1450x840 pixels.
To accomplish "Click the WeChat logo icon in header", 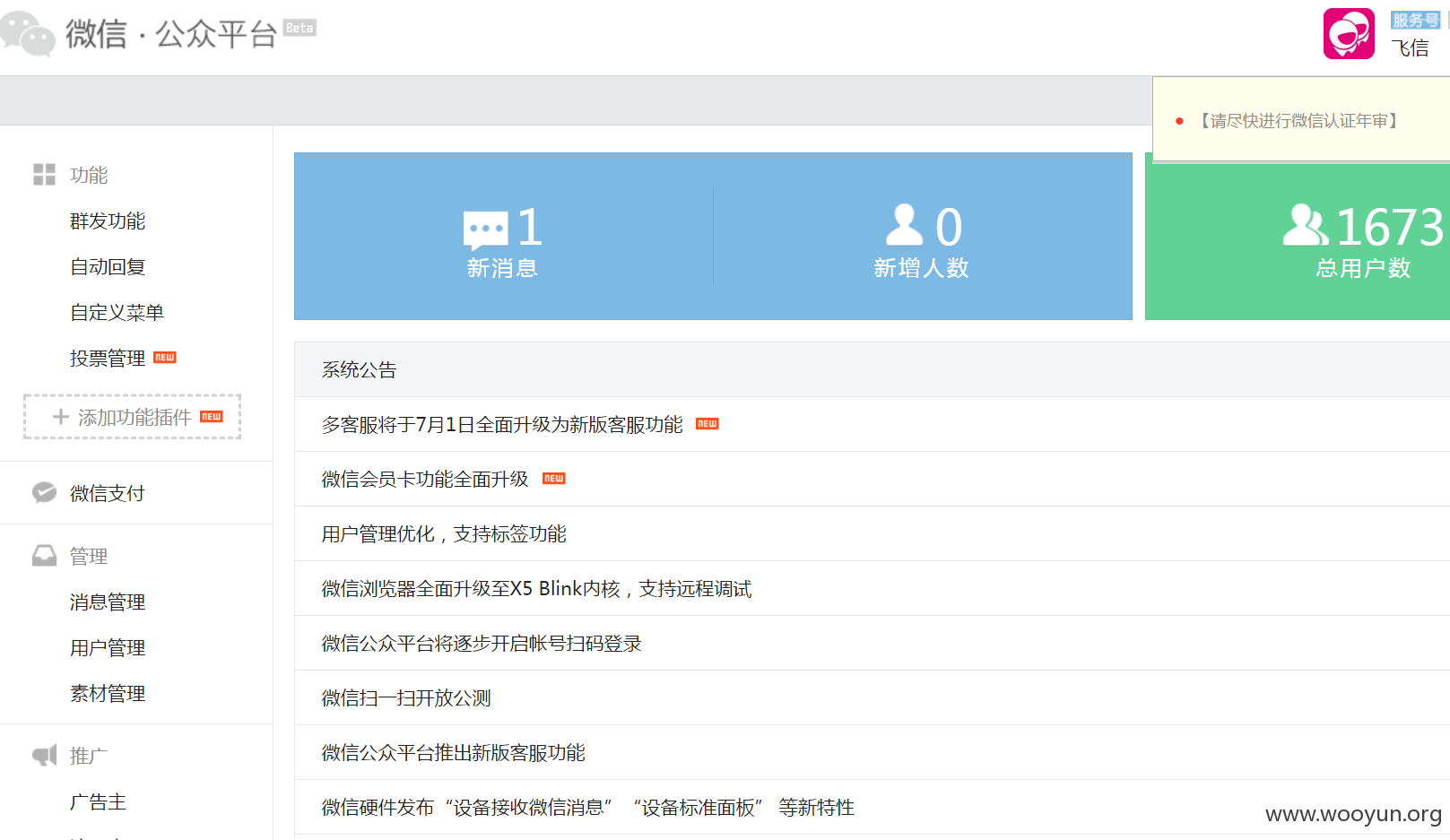I will [x=27, y=33].
